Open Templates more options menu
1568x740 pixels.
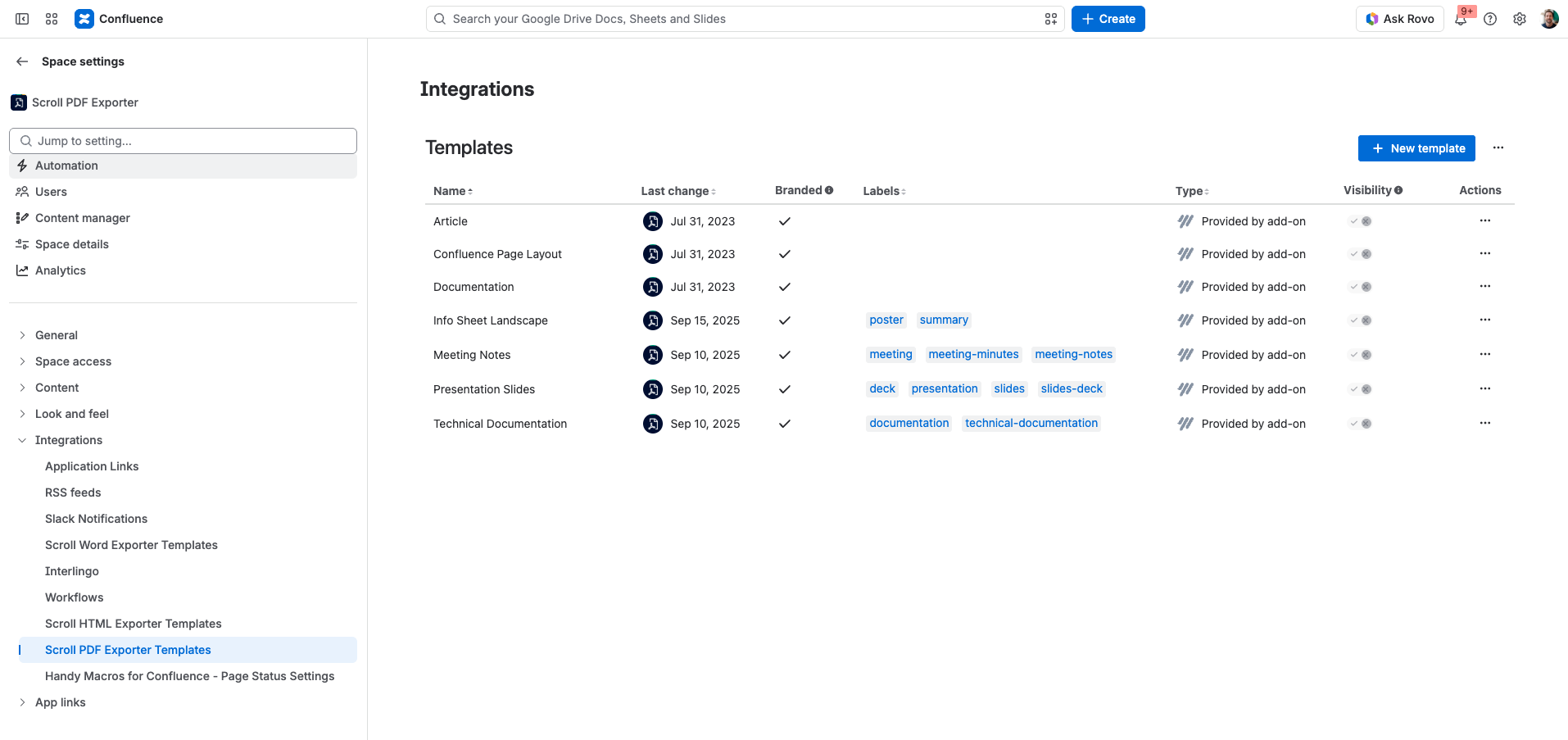coord(1498,148)
